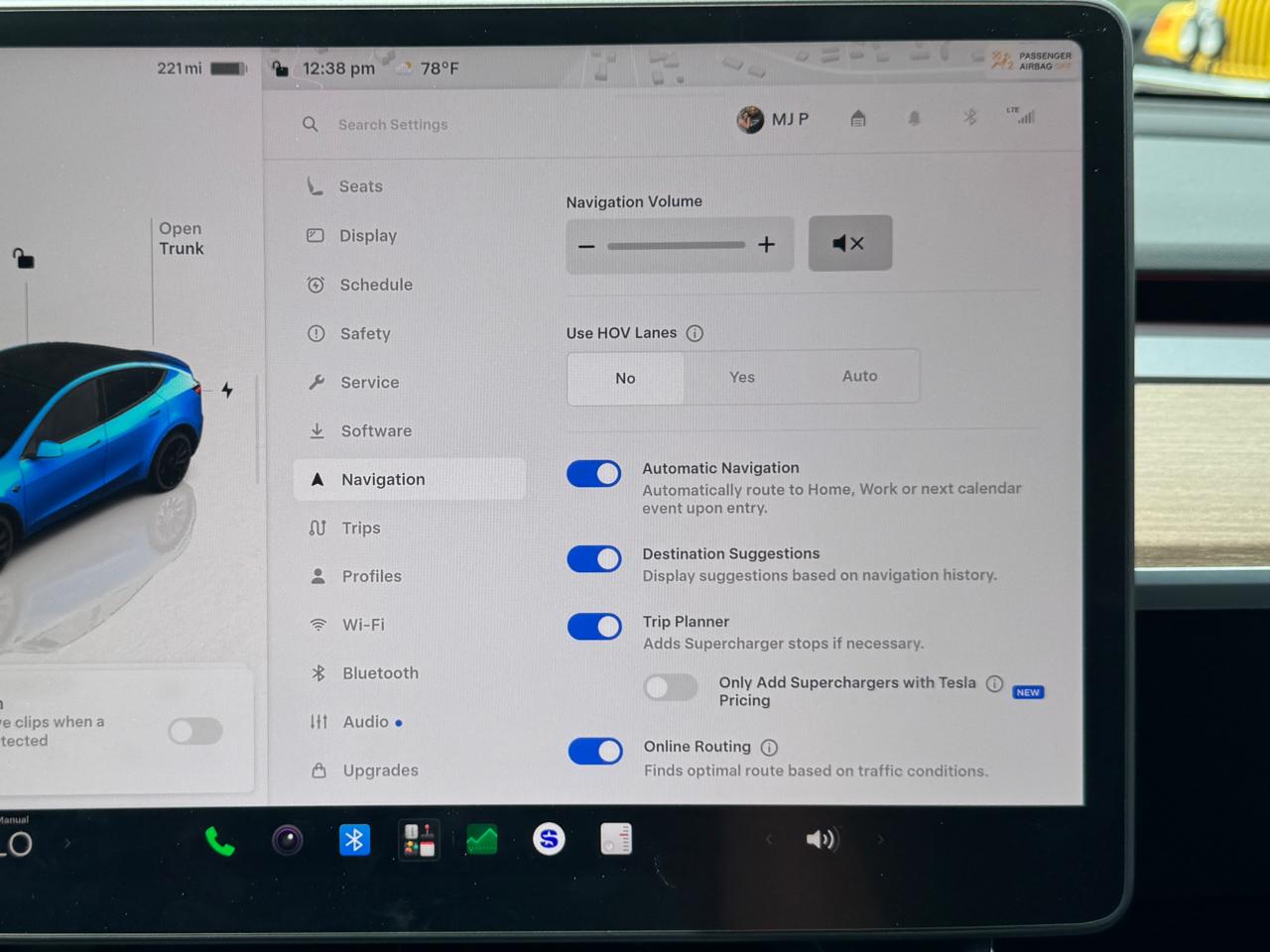Toggle the clips-when-detected switch on the car panel
The width and height of the screenshot is (1270, 952).
click(195, 732)
